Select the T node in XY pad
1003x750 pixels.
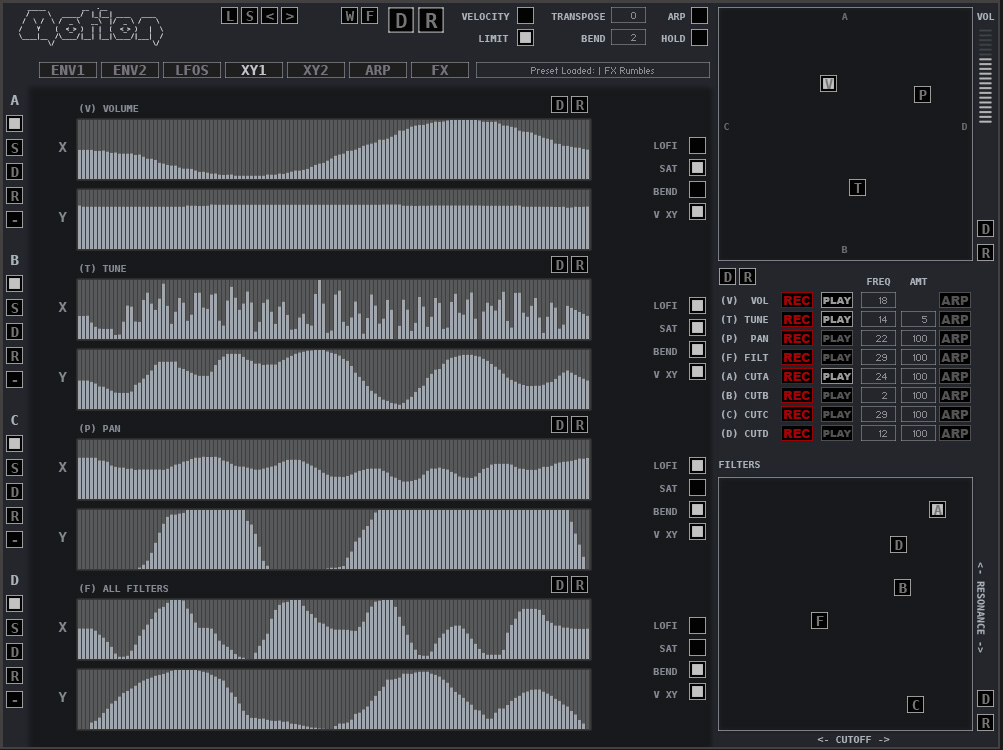pyautogui.click(x=857, y=187)
